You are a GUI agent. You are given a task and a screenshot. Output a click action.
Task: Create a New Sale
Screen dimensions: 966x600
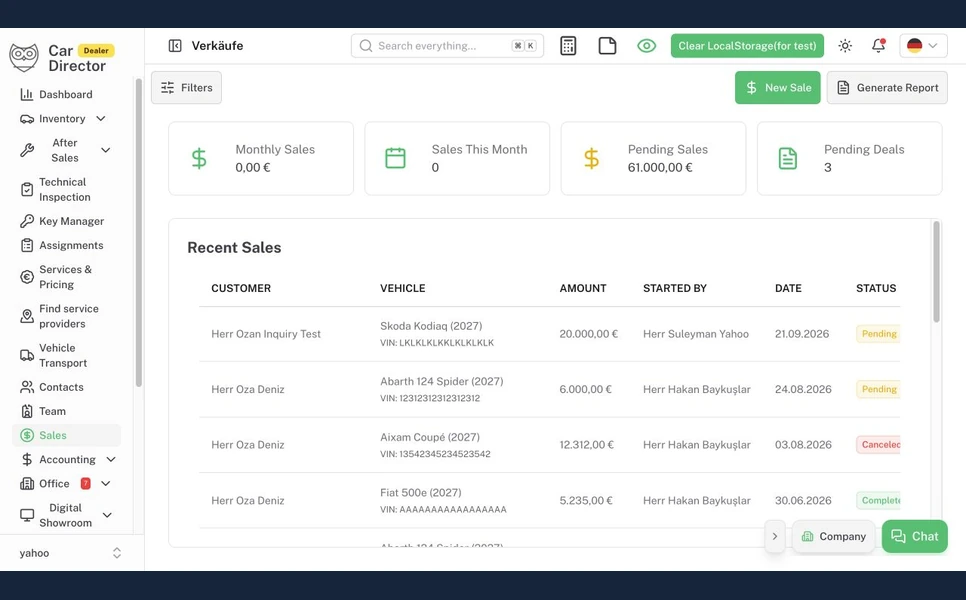[777, 87]
